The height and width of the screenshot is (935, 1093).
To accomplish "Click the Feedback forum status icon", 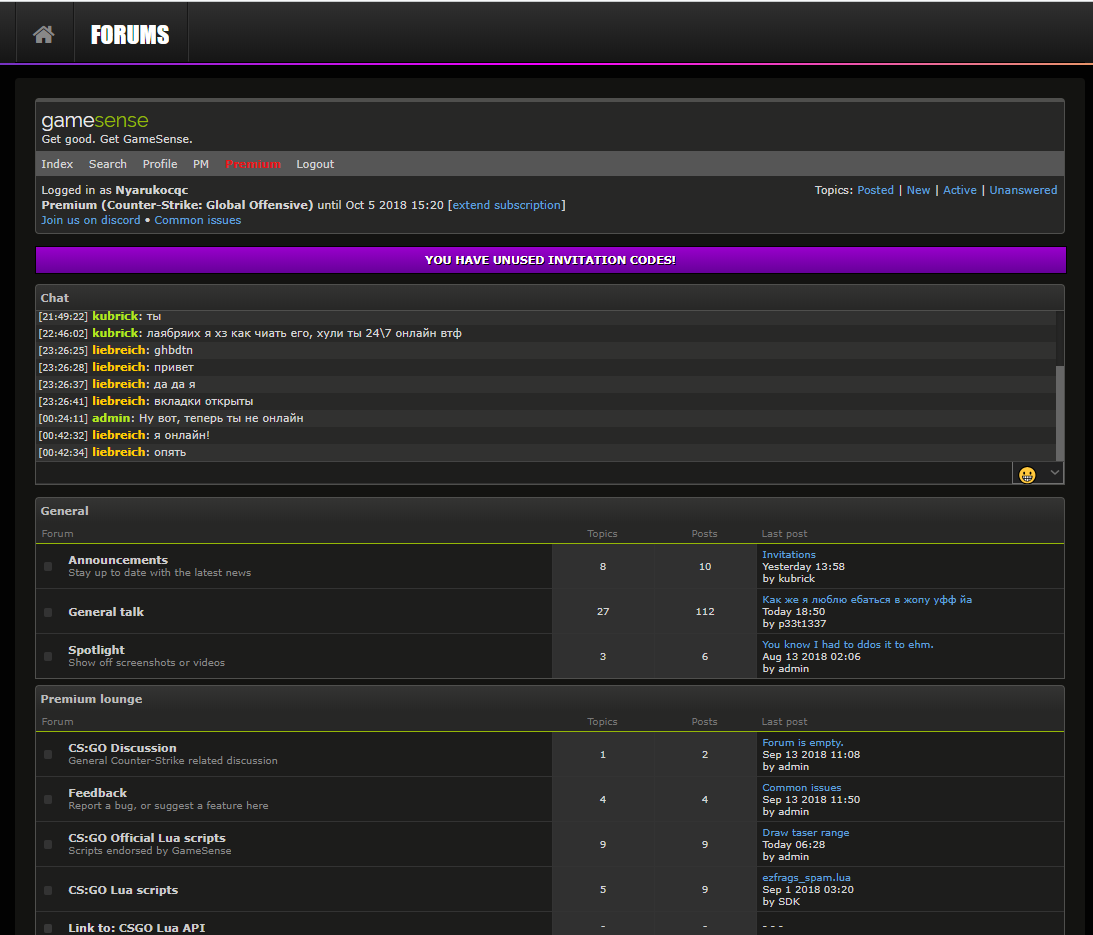I will coord(48,799).
